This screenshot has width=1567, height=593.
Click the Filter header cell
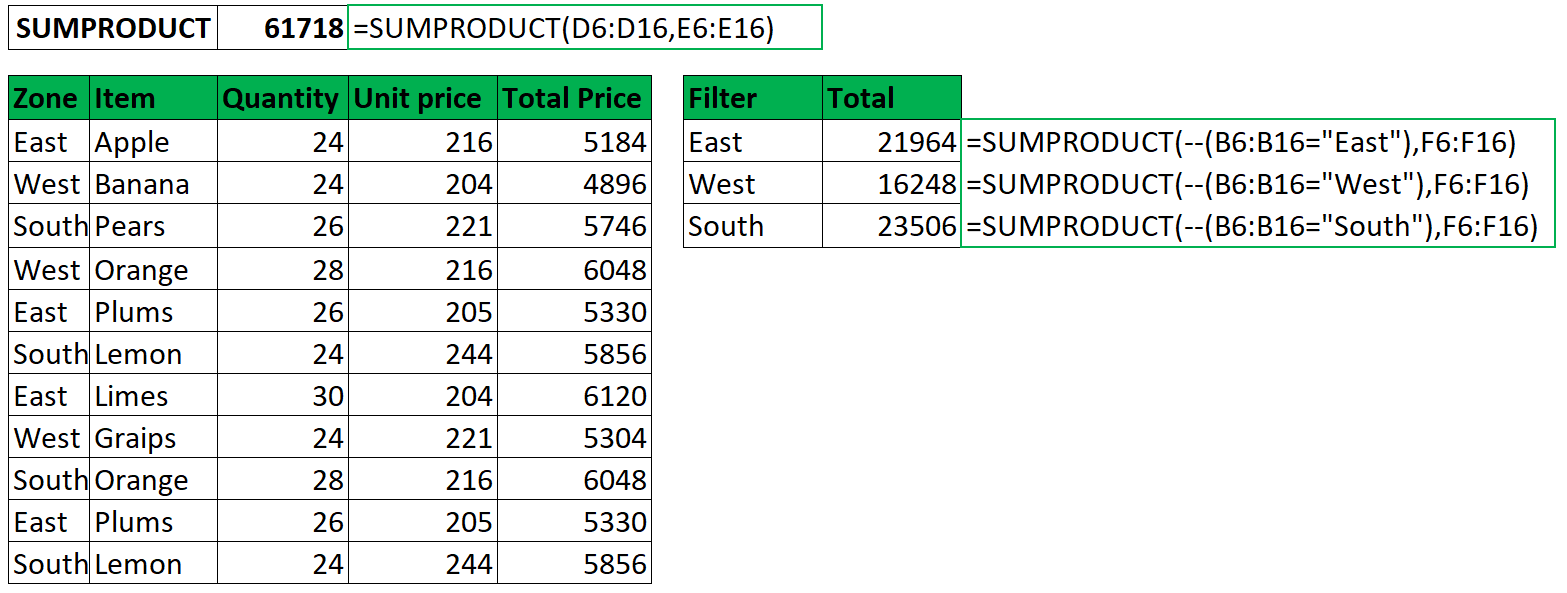752,98
